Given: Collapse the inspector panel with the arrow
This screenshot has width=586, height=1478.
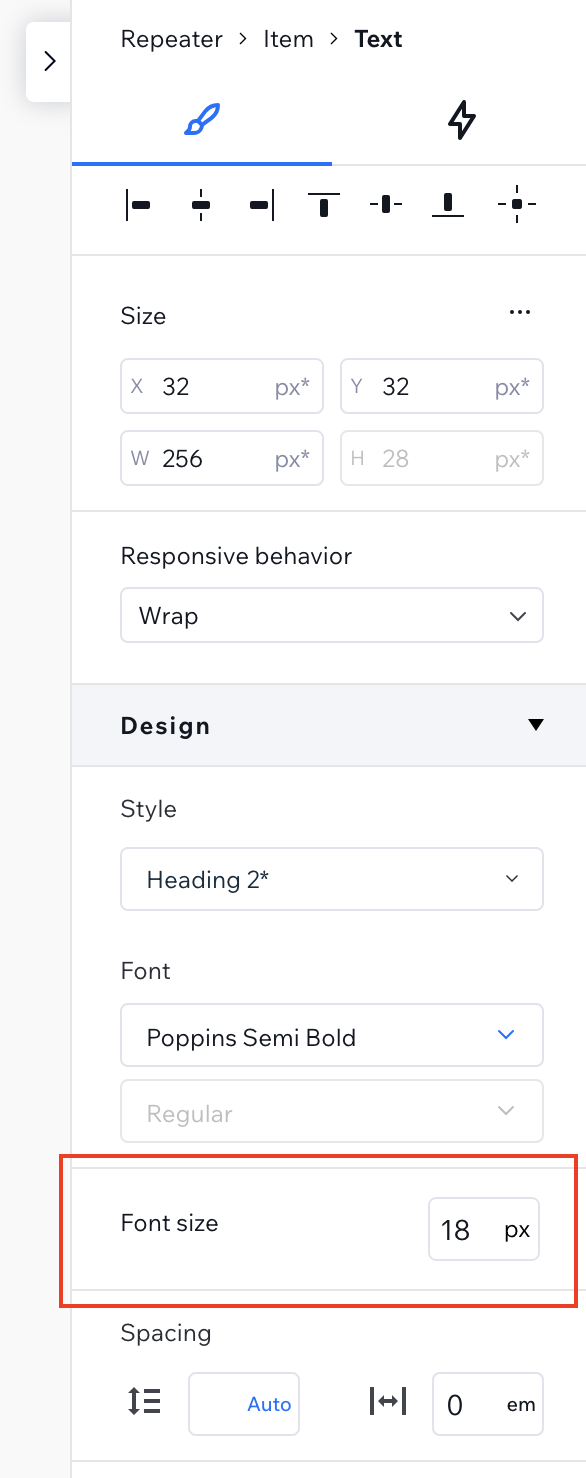Looking at the screenshot, I should tap(49, 62).
